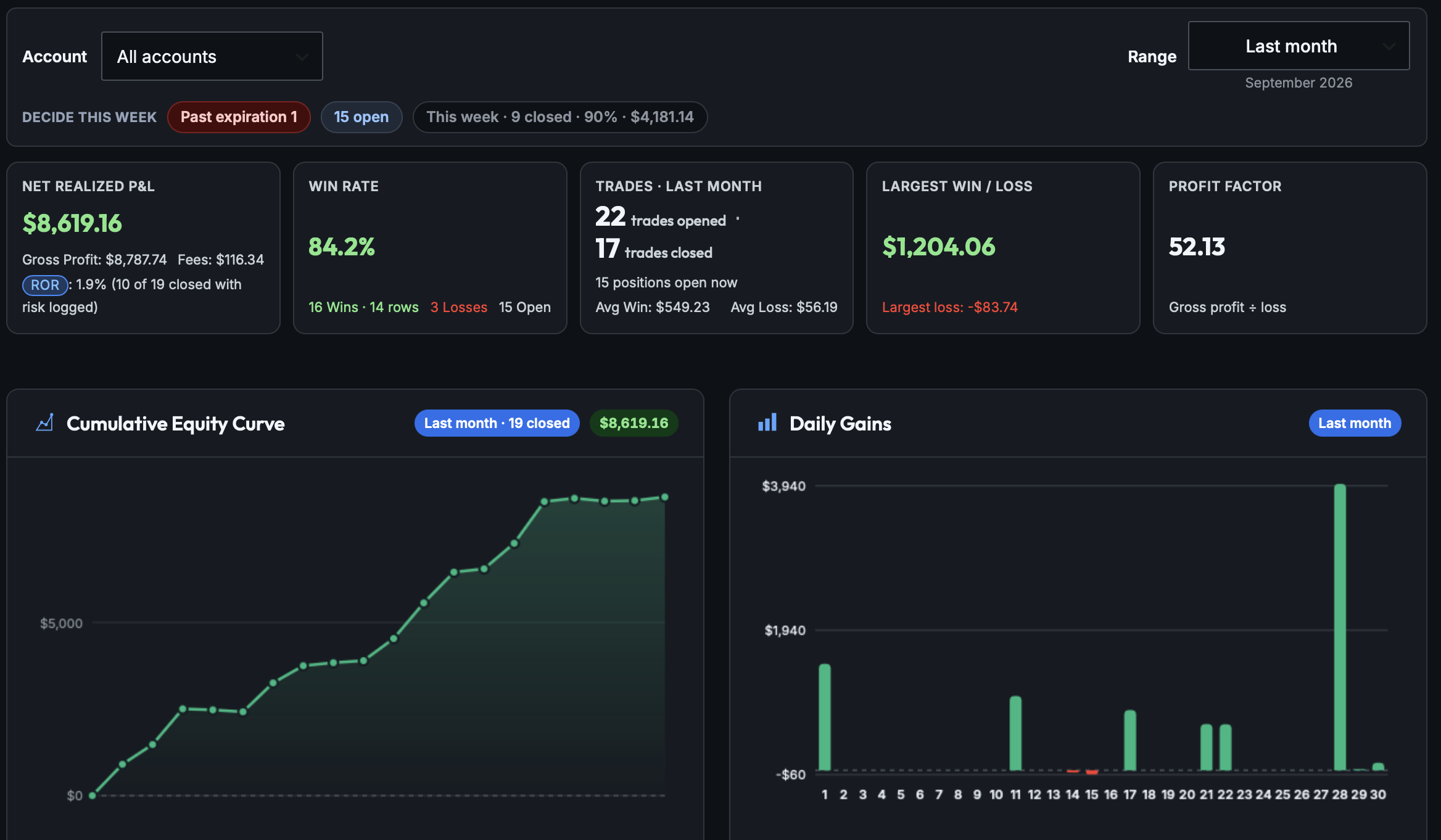Click the Daily Gains title
The image size is (1441, 840).
pos(840,423)
